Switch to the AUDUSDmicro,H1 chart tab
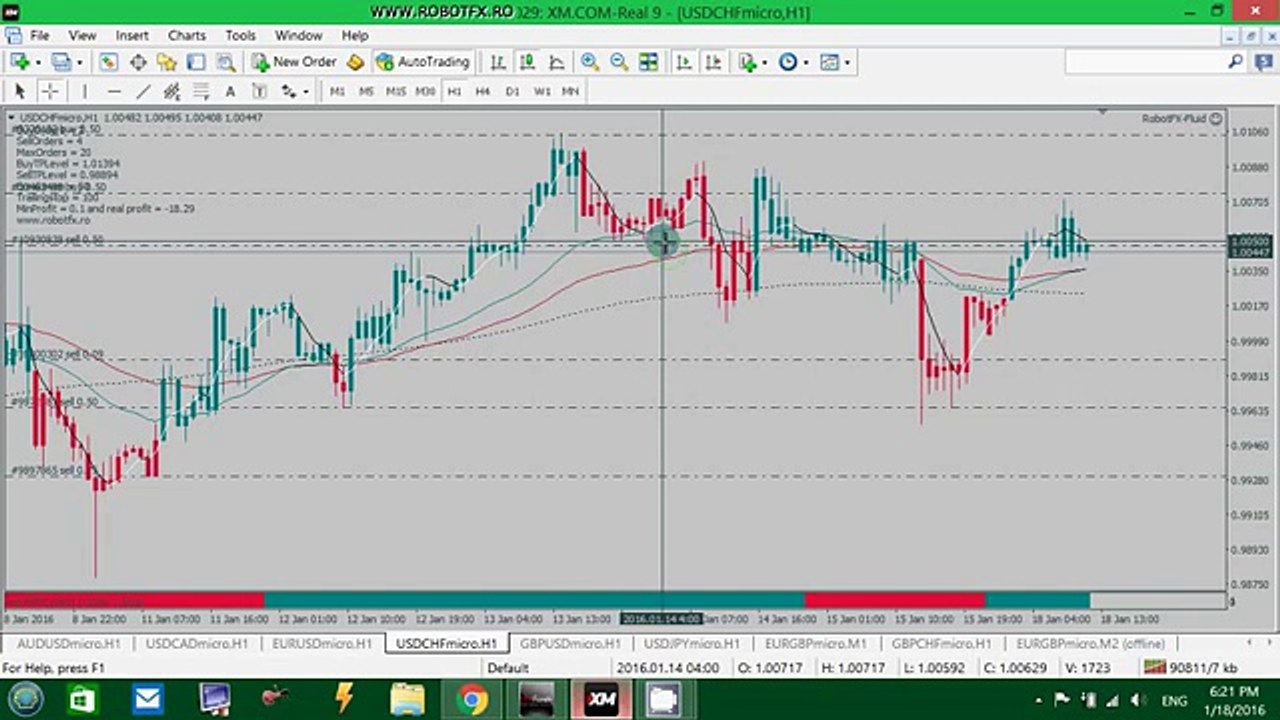1280x720 pixels. [x=69, y=643]
